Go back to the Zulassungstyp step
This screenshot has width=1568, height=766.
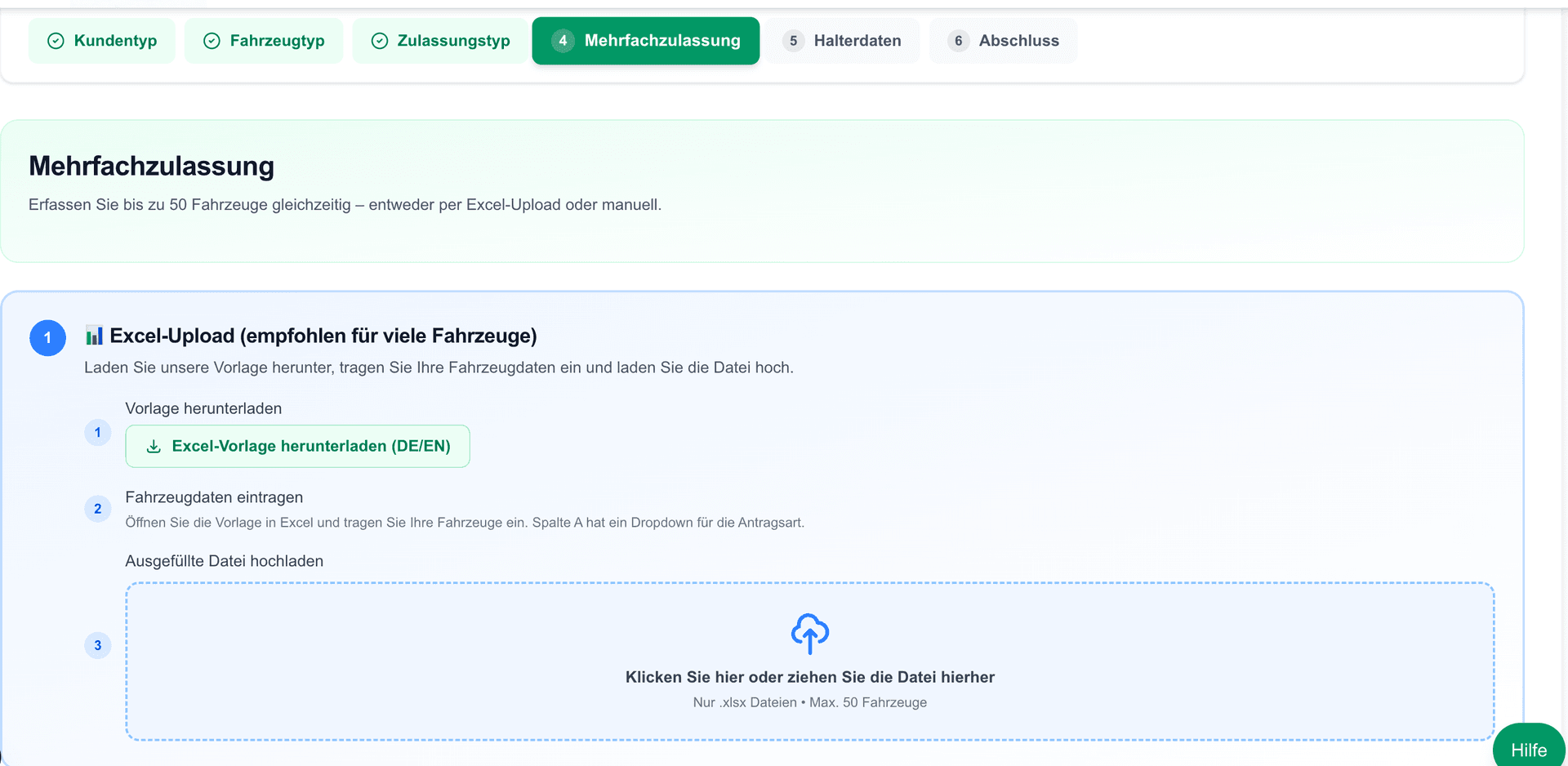tap(439, 40)
